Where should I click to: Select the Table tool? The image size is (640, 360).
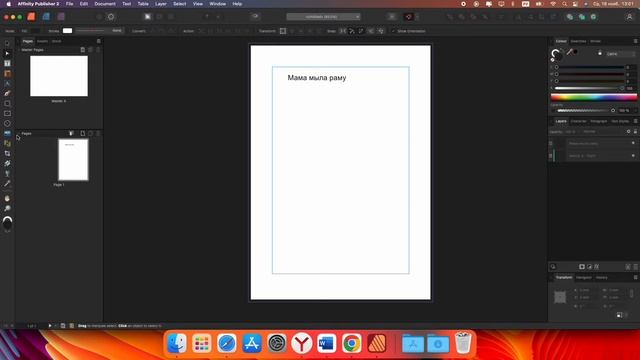click(7, 73)
